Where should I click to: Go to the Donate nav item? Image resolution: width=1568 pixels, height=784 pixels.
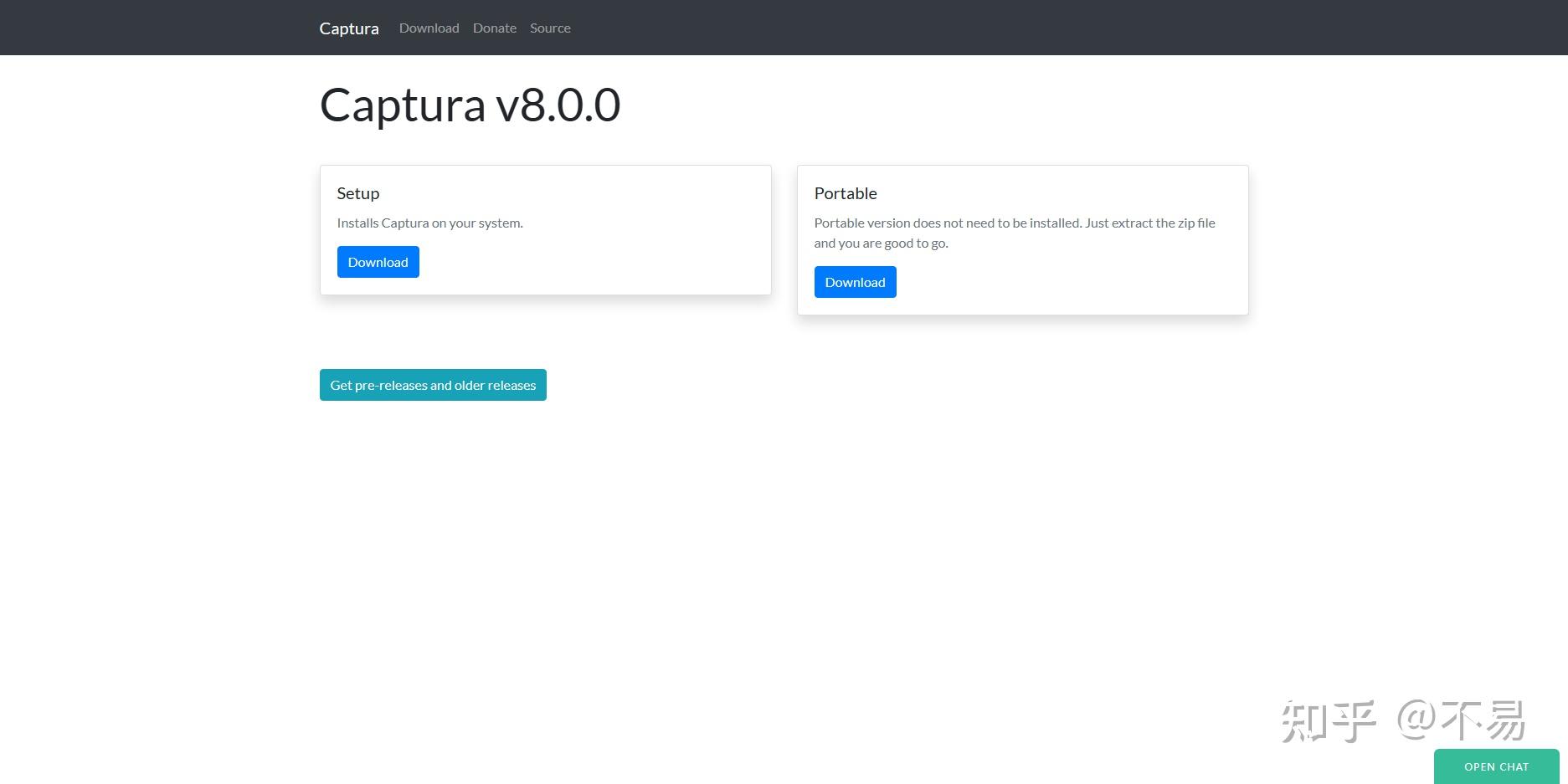(494, 28)
